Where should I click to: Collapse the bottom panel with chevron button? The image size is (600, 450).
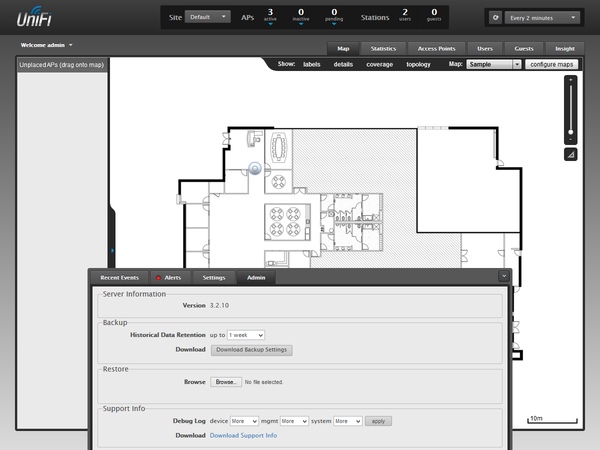[504, 276]
